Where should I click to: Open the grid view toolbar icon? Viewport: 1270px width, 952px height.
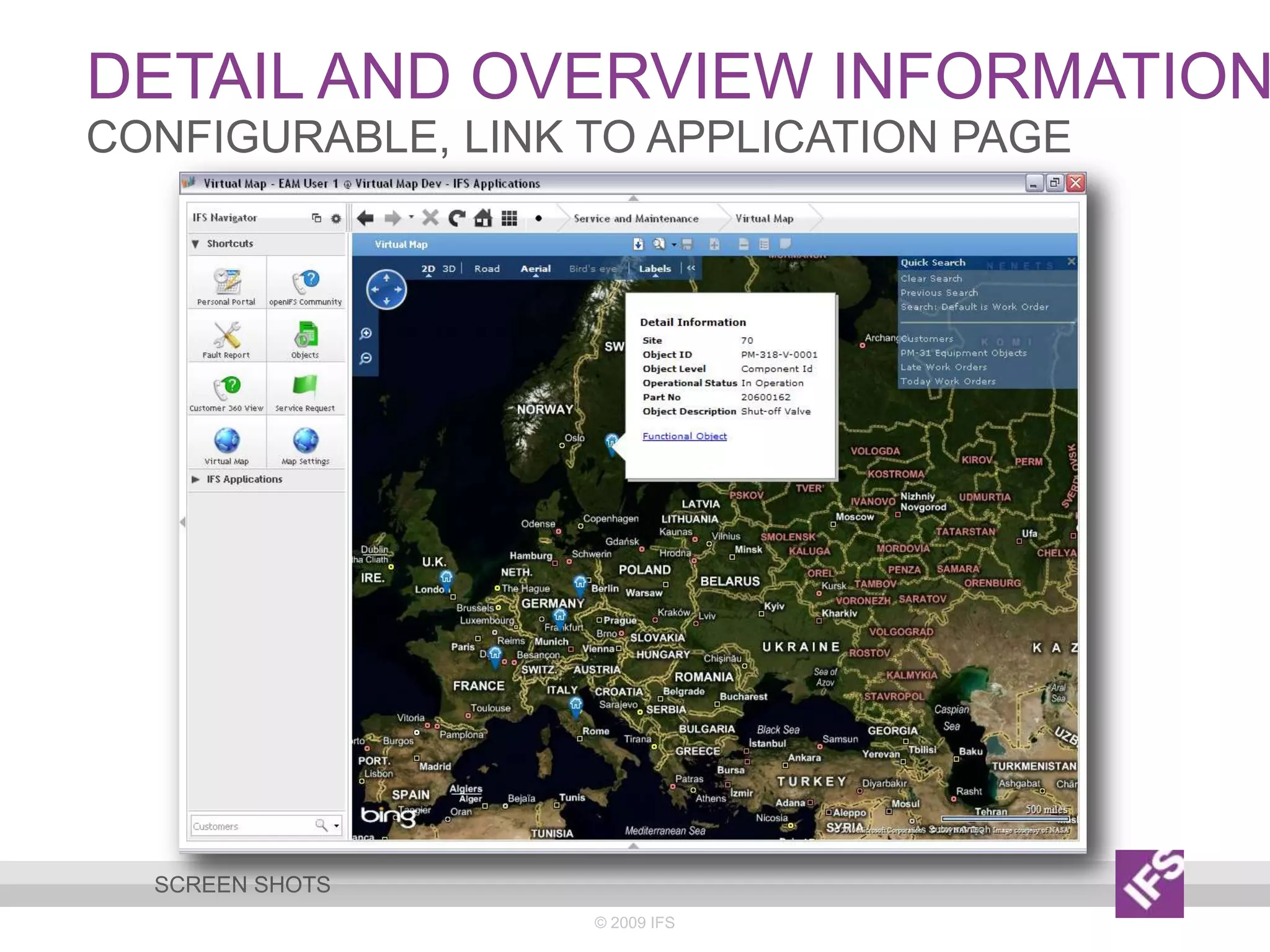click(509, 218)
